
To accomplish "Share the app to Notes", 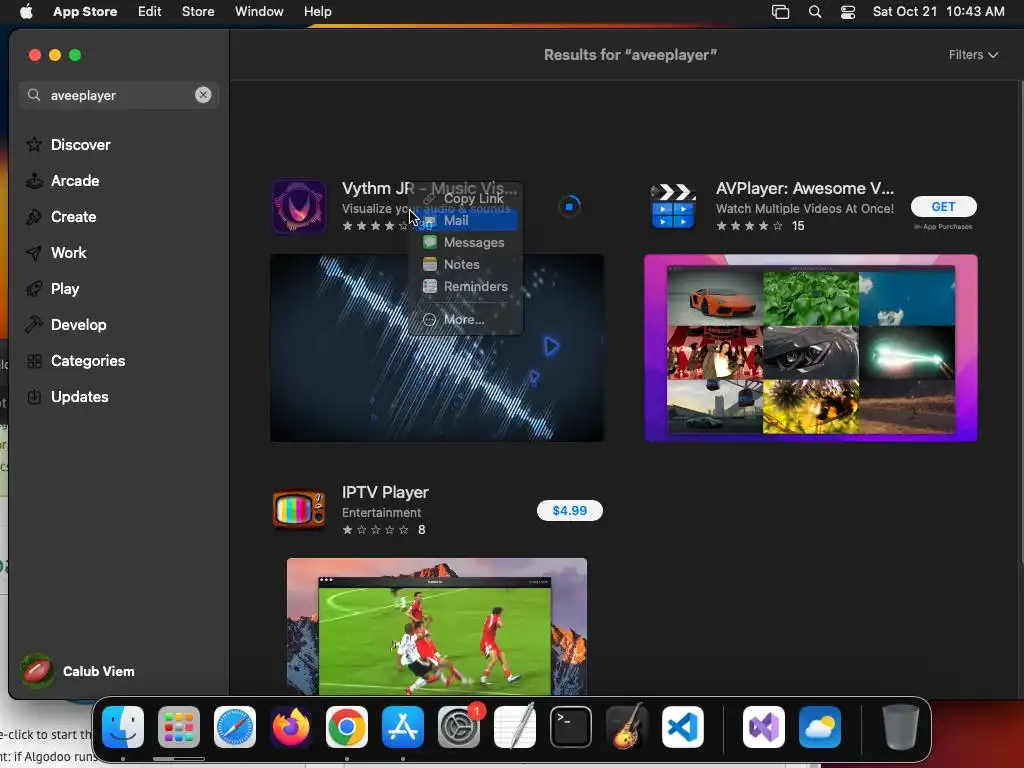I will pos(465,264).
